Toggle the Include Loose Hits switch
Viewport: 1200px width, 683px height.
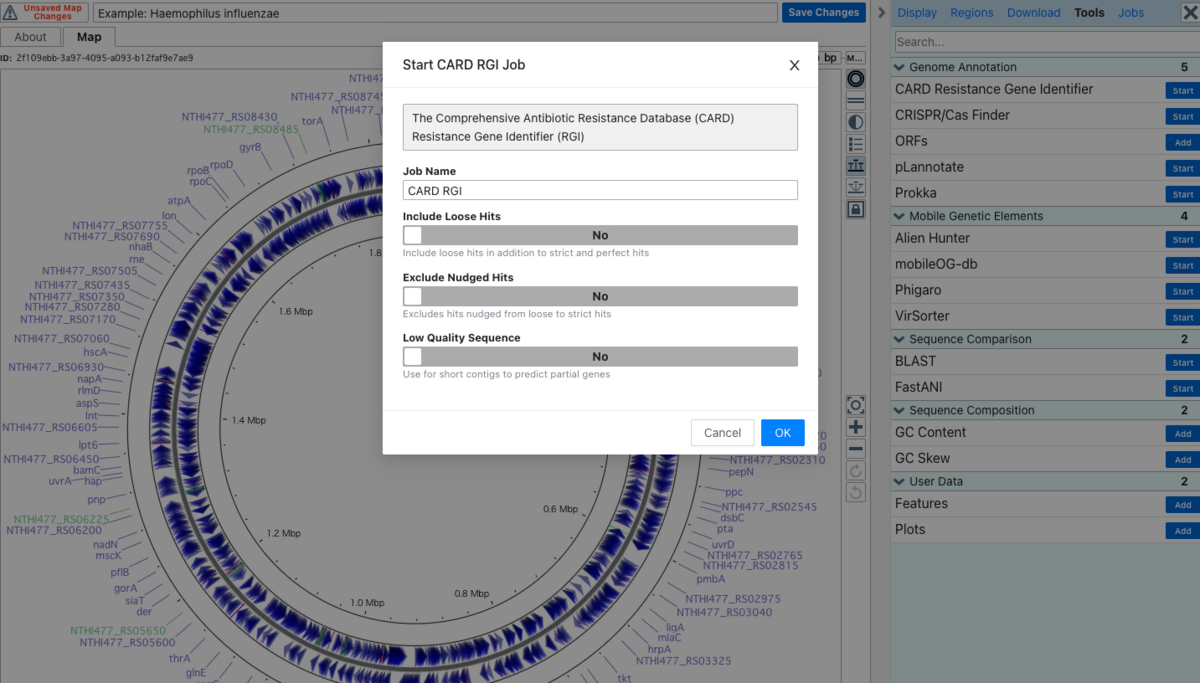coord(600,235)
